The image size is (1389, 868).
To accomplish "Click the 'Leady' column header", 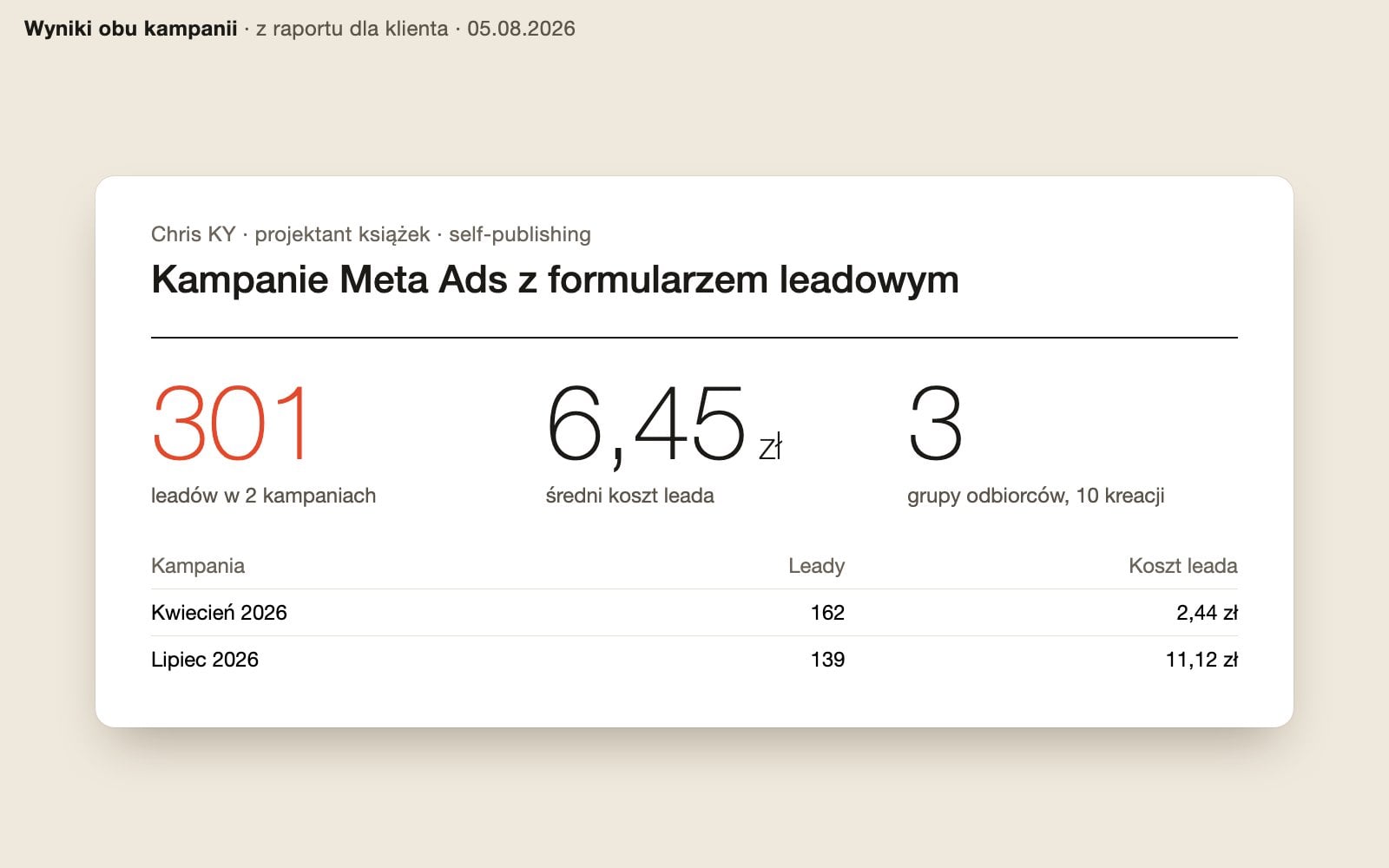I will (816, 566).
